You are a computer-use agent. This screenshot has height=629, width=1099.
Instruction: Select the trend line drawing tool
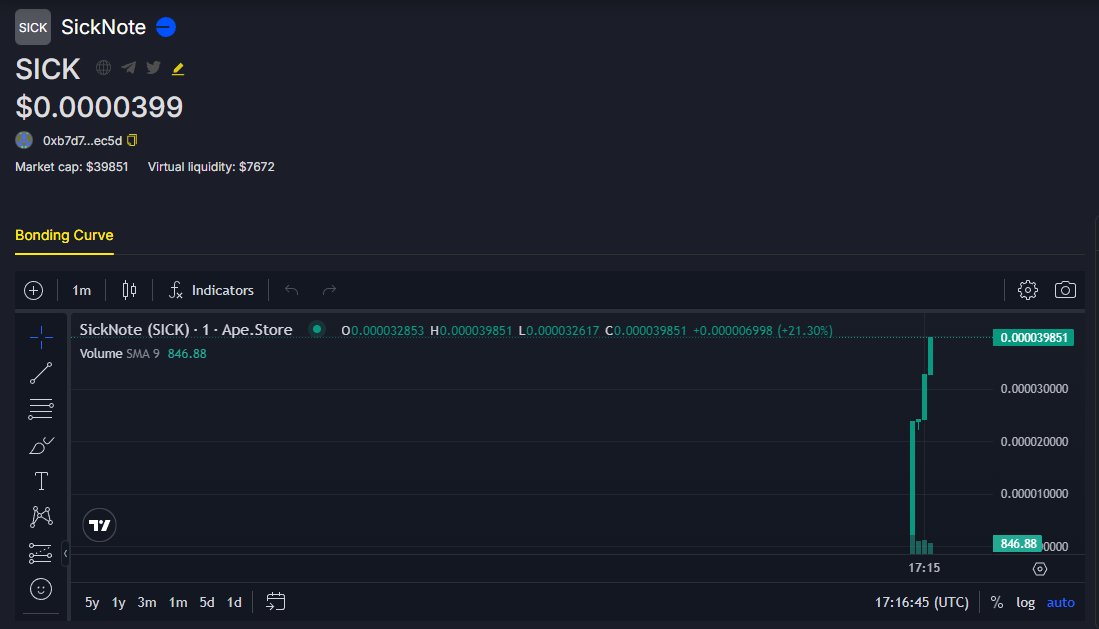(41, 373)
